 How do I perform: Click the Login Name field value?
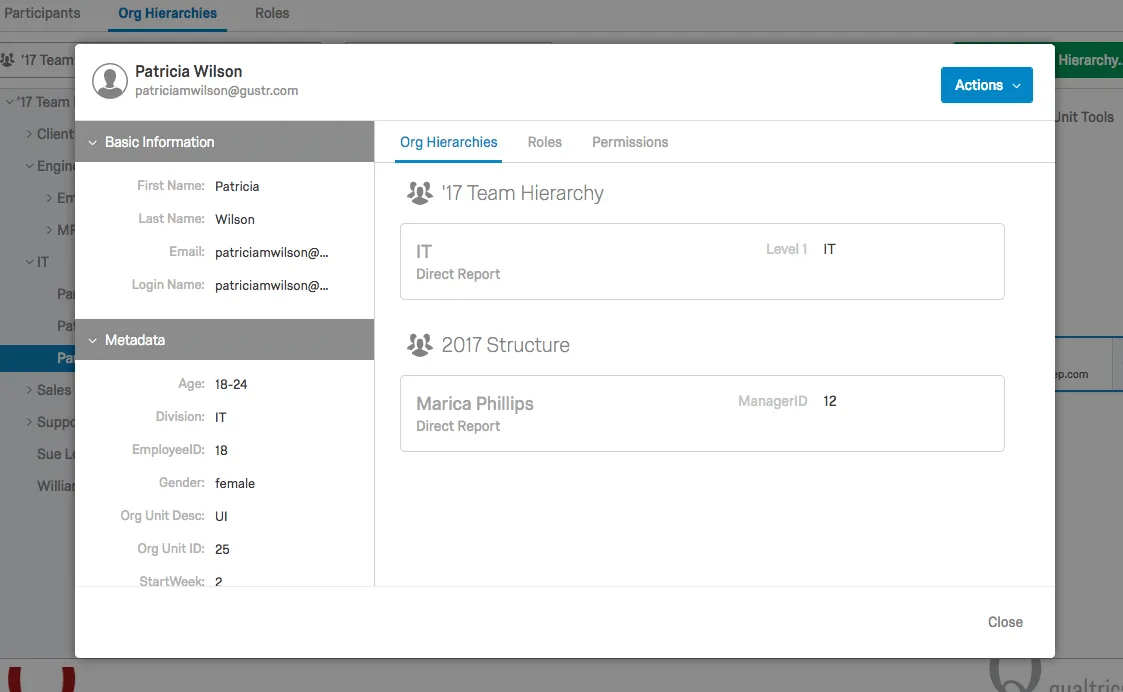pos(271,285)
